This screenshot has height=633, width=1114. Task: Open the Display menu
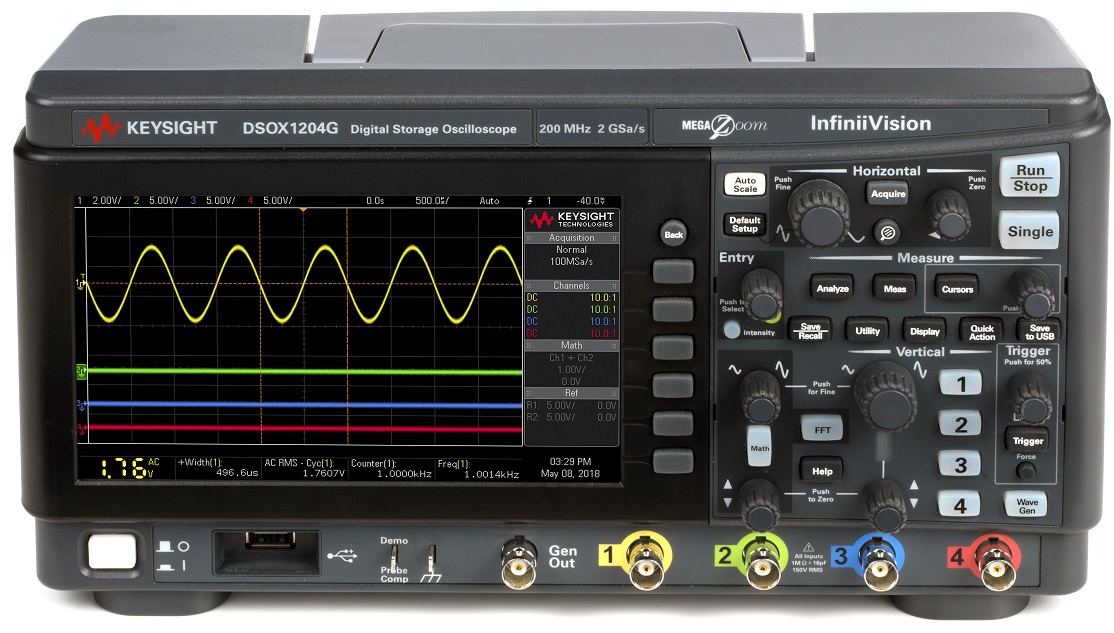click(x=924, y=331)
